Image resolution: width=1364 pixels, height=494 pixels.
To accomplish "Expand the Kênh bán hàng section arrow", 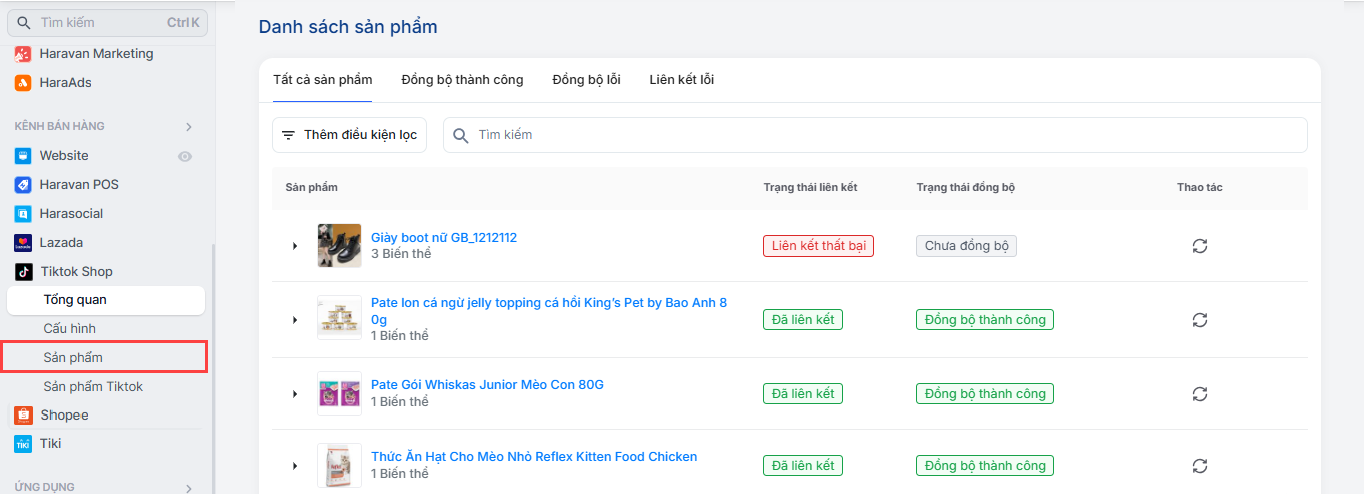I will coord(188,127).
